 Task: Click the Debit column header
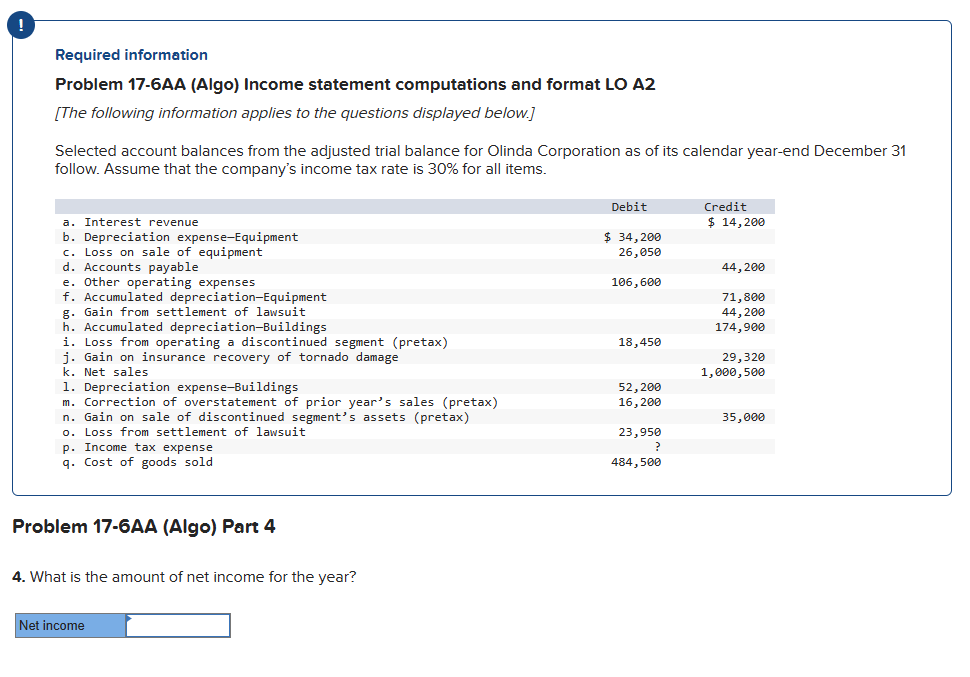pos(628,207)
